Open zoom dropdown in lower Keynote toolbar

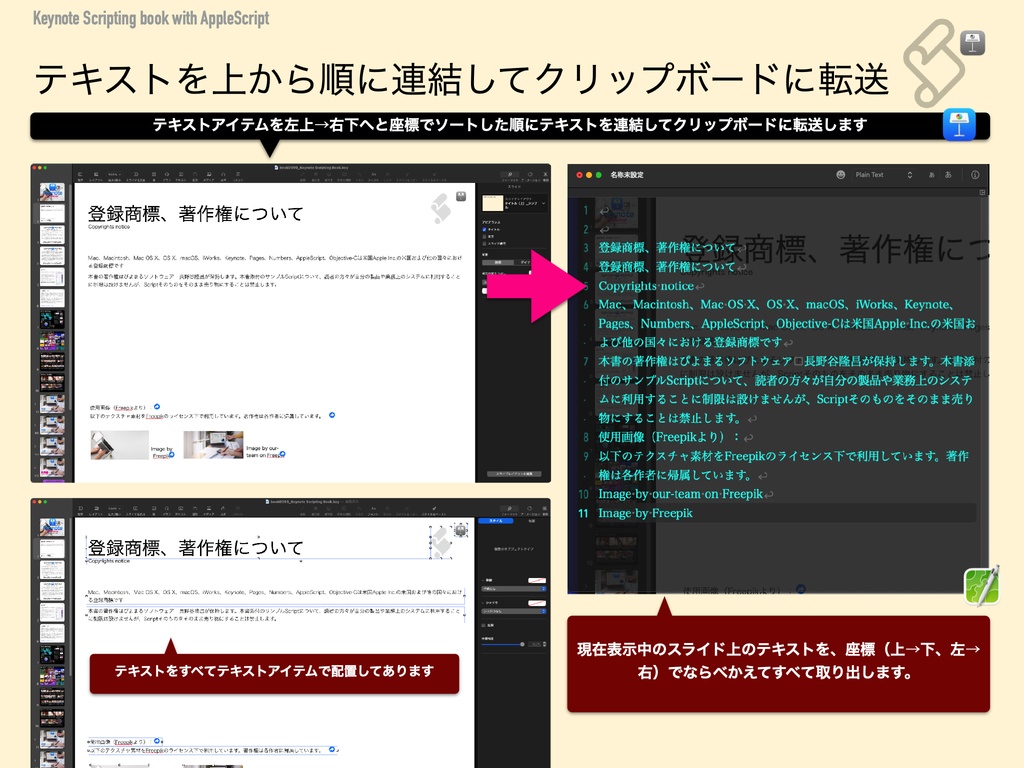(115, 508)
